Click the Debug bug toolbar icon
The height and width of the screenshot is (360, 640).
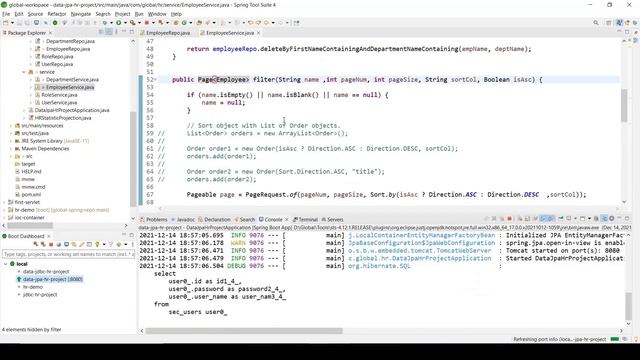(105, 23)
